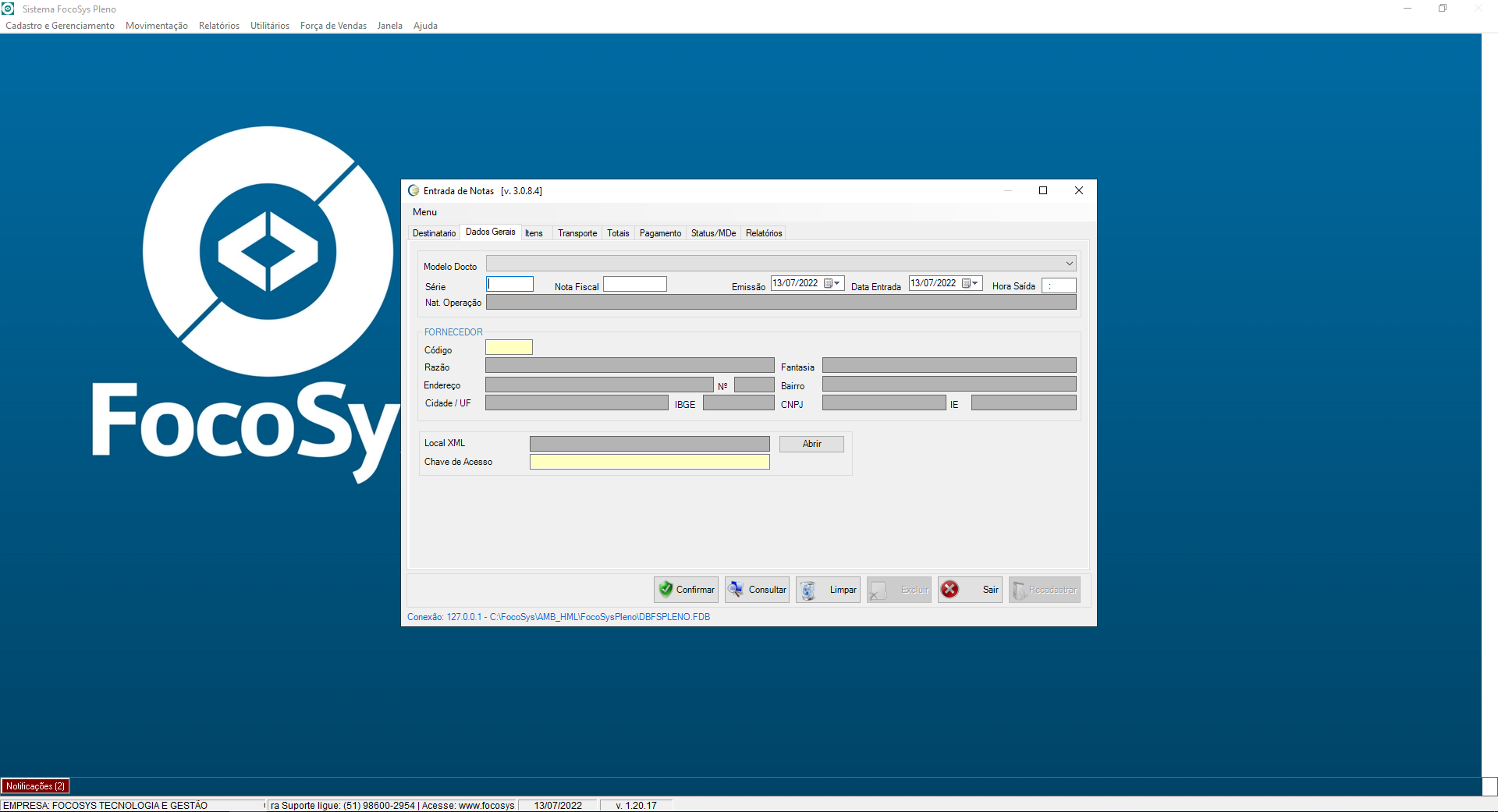1498x812 pixels.
Task: Click the Limpar button with trash icon
Action: tap(828, 590)
